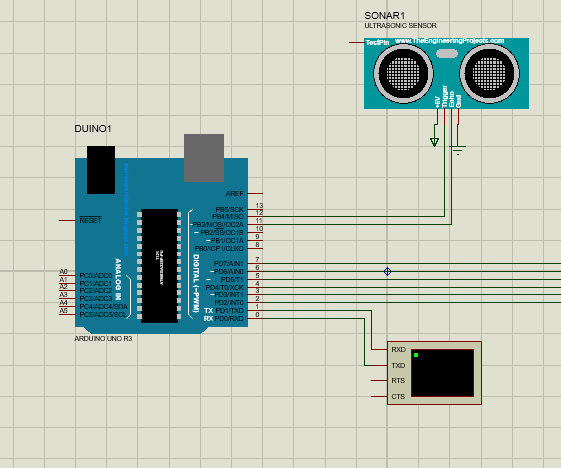Click the PB0/ICP1/CLKO pin label
The image size is (561, 468).
tap(219, 248)
